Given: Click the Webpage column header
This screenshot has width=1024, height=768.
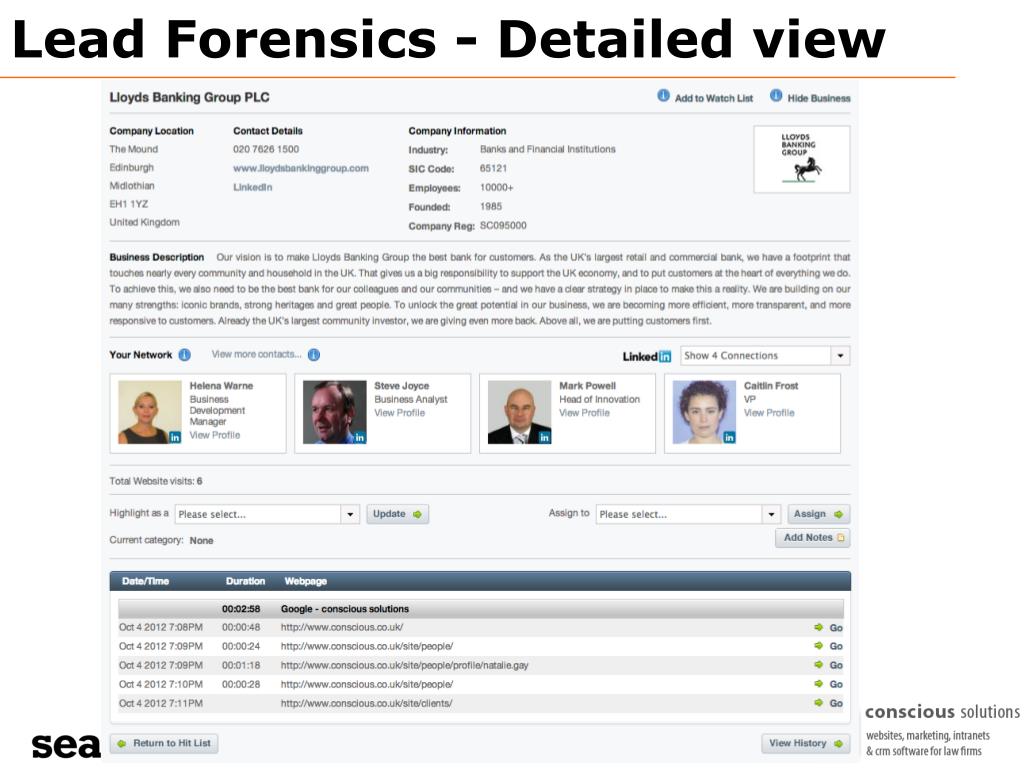Looking at the screenshot, I should (306, 581).
